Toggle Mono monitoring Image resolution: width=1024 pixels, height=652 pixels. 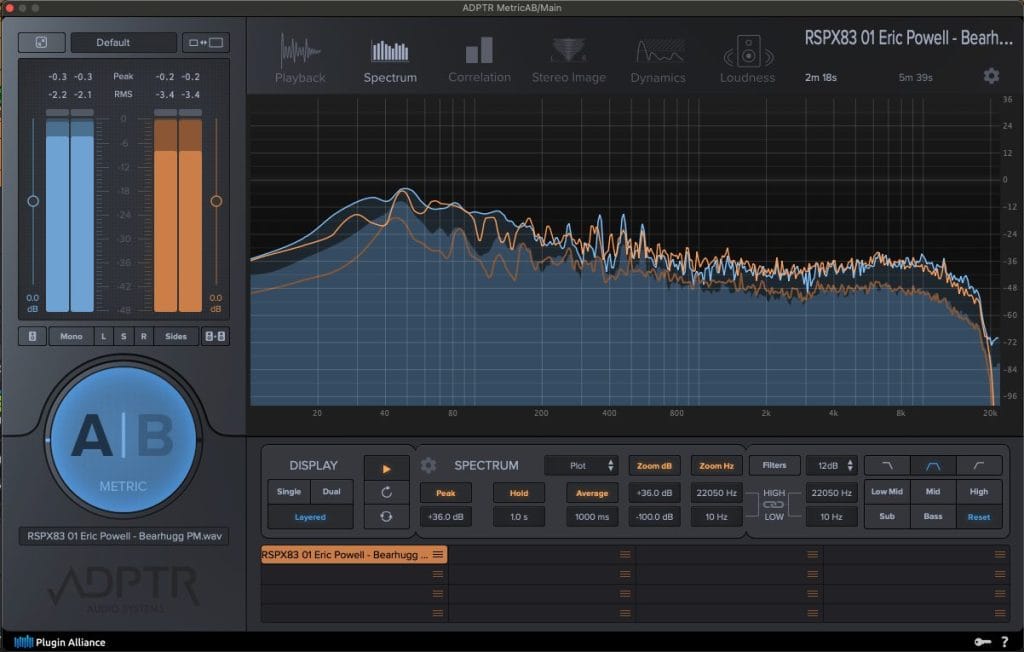(x=71, y=336)
